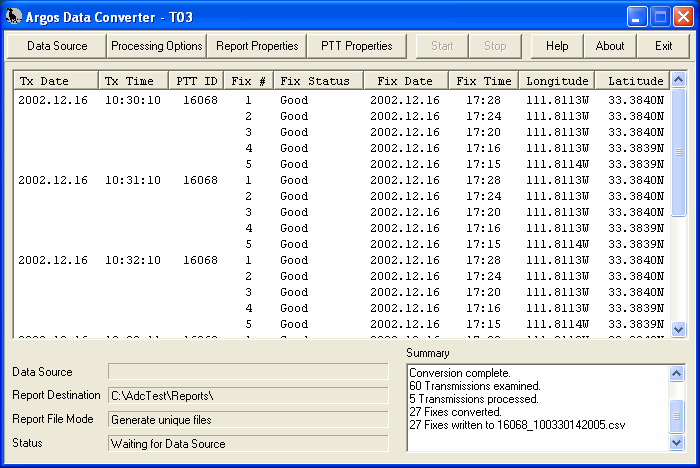Open the Help button
Screen dimensions: 700x468
(557, 46)
